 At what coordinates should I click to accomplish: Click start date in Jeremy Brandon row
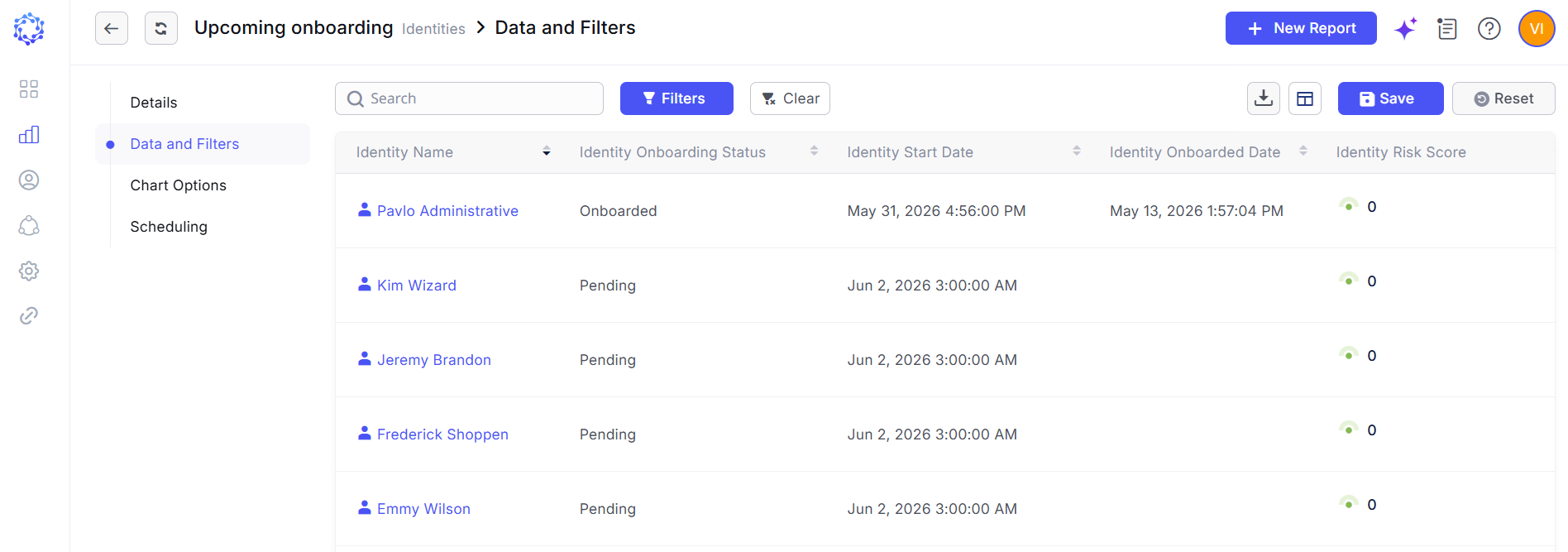[x=932, y=360]
